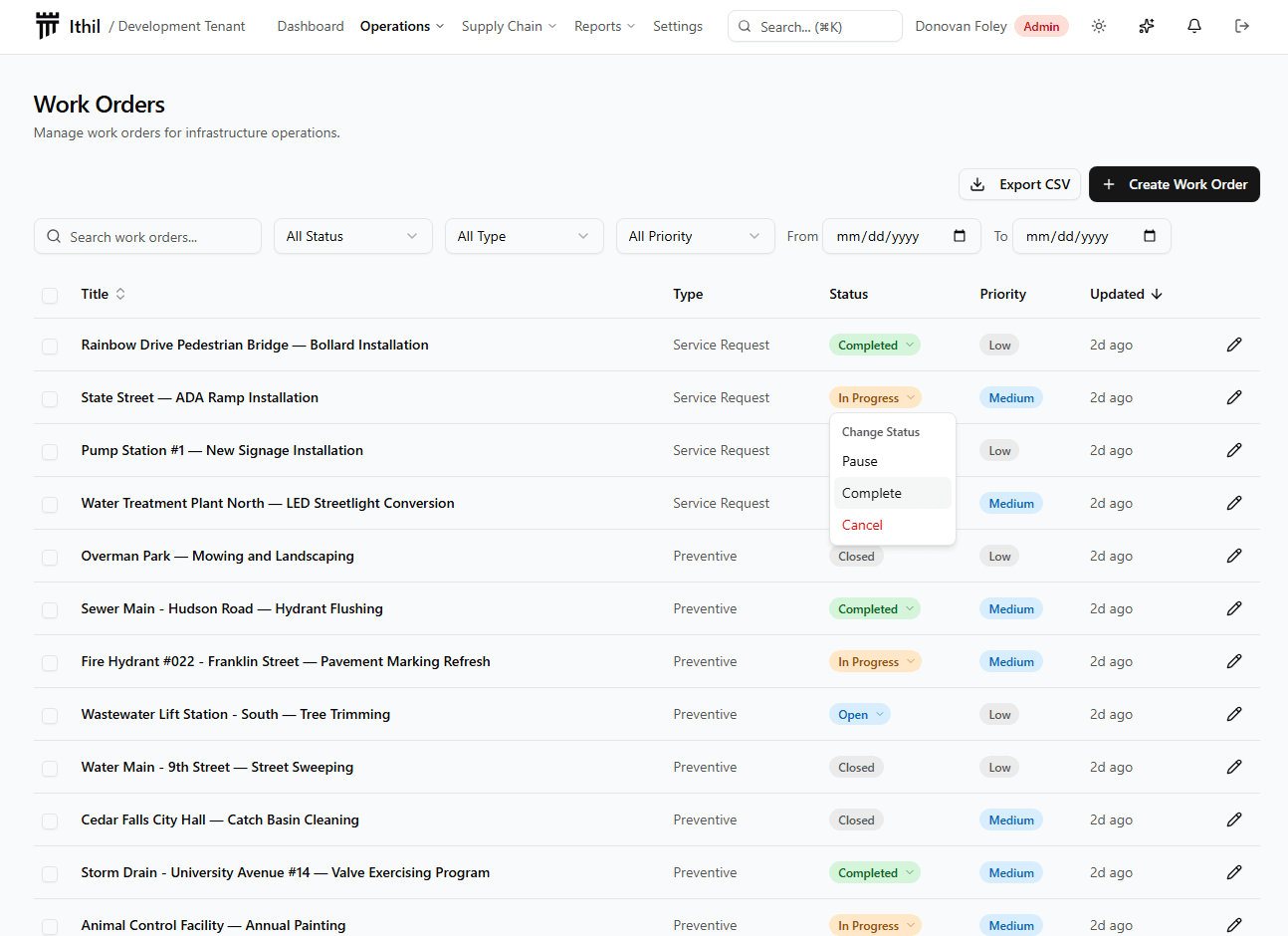Click the From date input field

(902, 236)
